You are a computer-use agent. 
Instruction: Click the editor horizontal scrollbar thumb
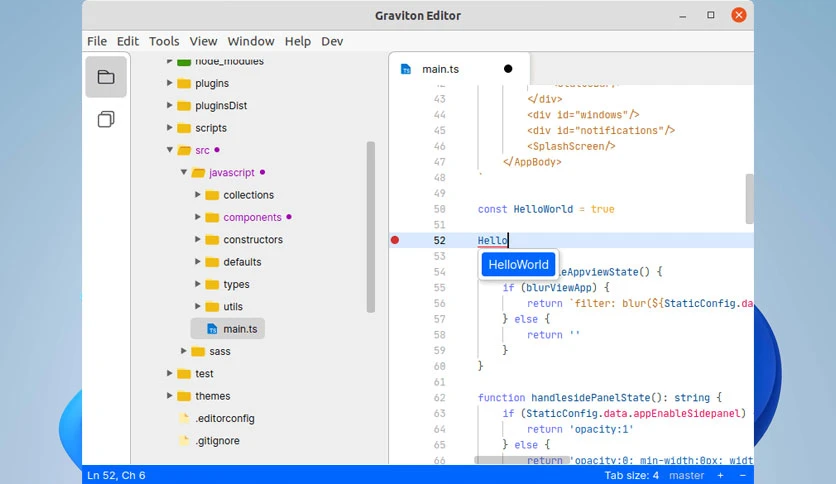(521, 459)
